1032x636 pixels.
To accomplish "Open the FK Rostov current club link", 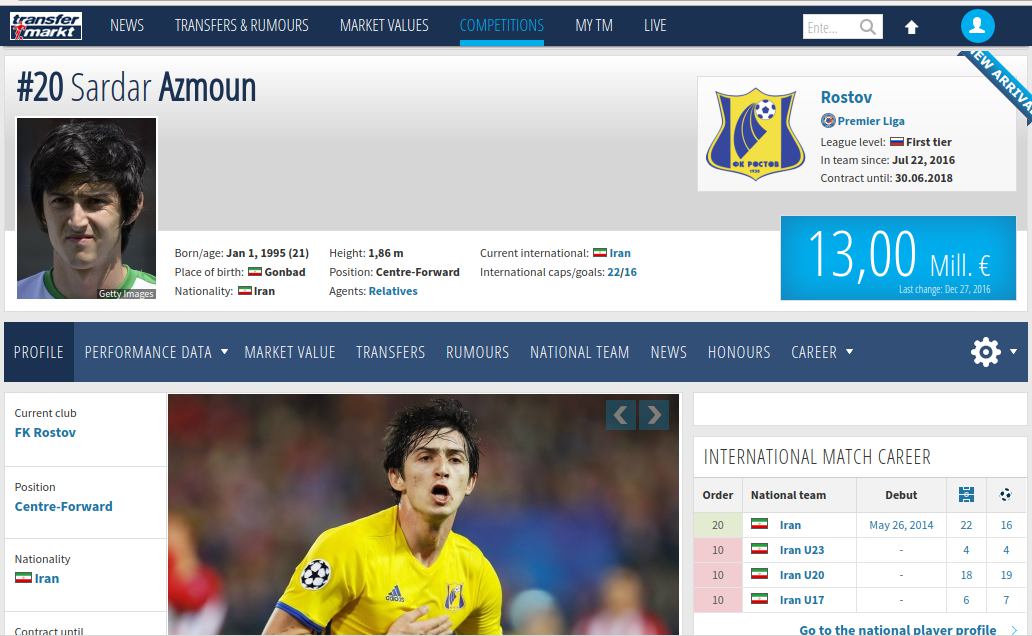I will pyautogui.click(x=45, y=433).
